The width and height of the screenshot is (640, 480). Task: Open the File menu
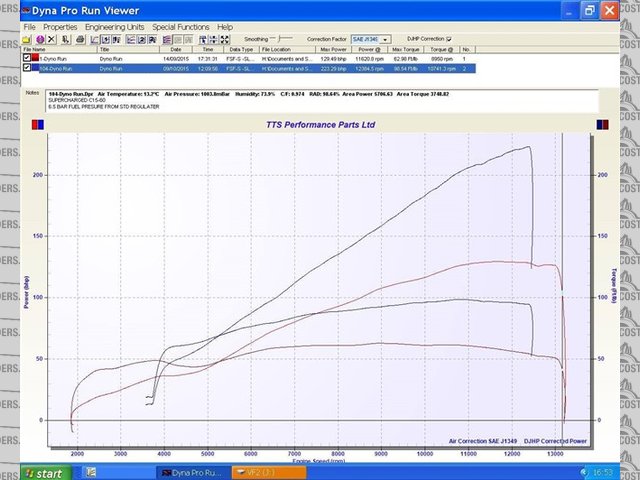tap(29, 26)
